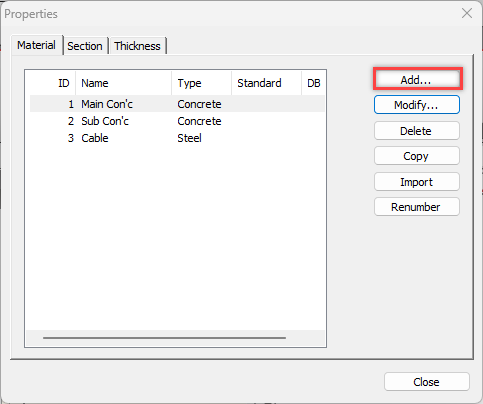
Task: Sort list by ID column header
Action: pos(53,83)
